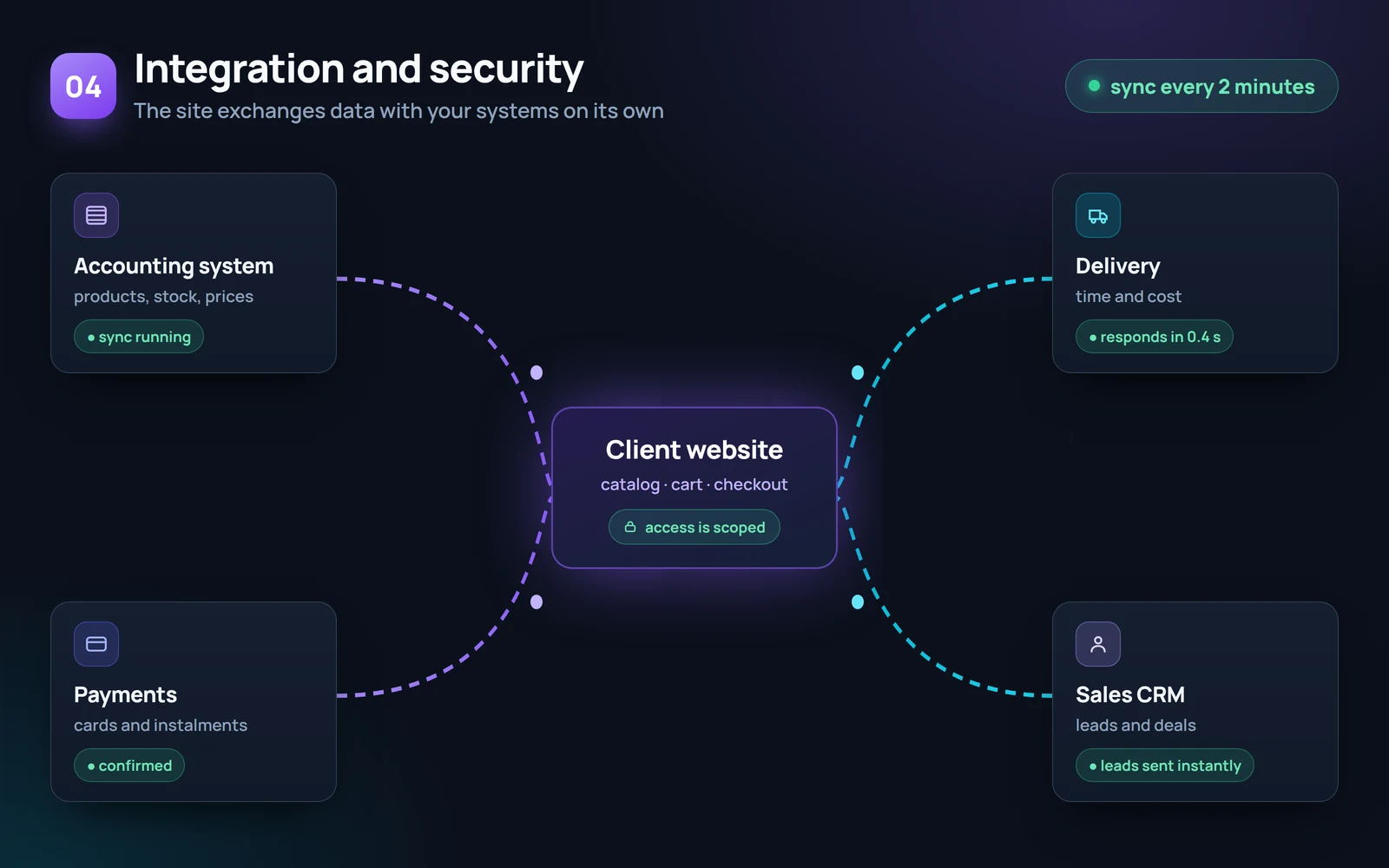This screenshot has height=868, width=1389.
Task: Click the 'access is scoped' badge
Action: [x=694, y=527]
